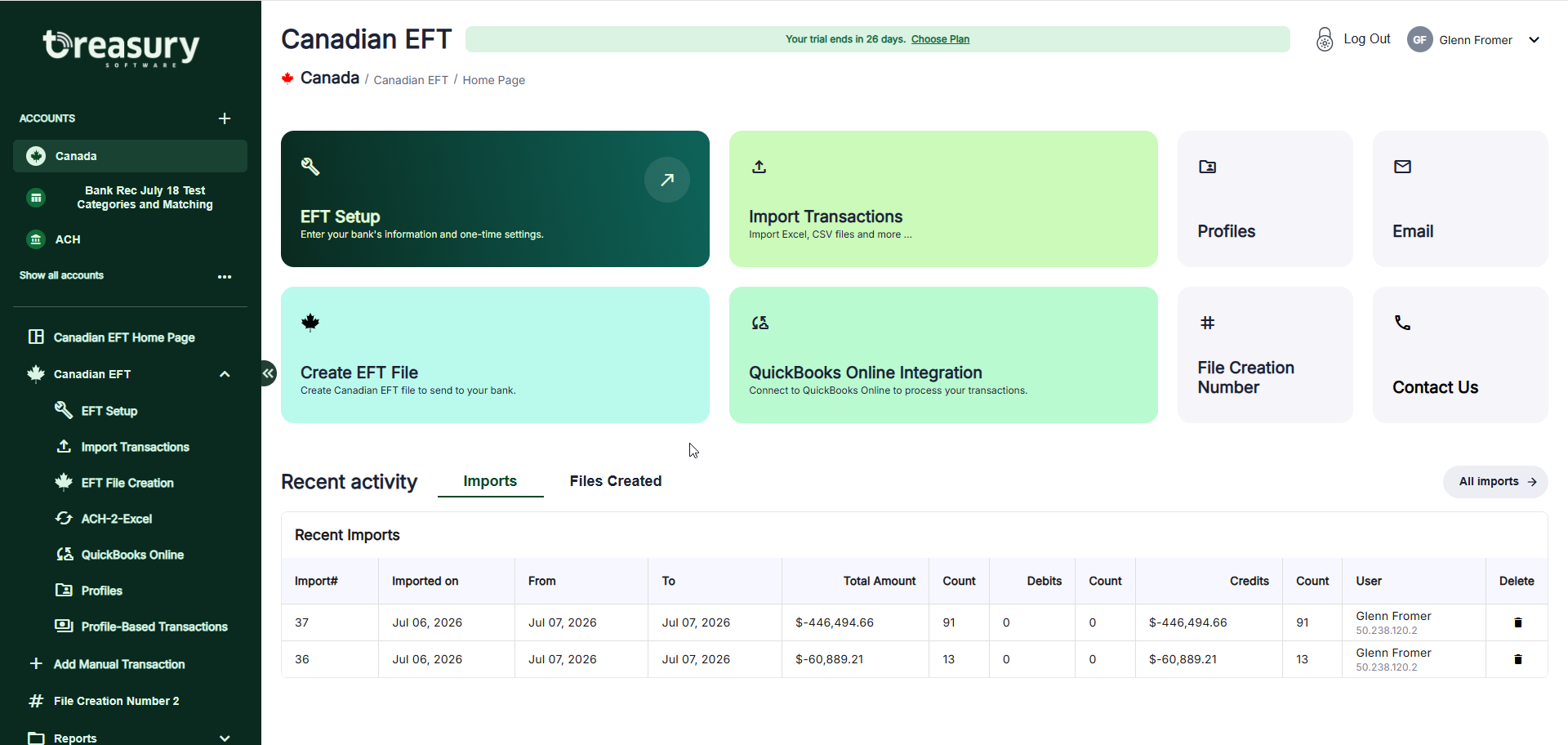The width and height of the screenshot is (1568, 745).
Task: Open Canadian EFT Home Page sidebar item
Action: click(x=124, y=337)
